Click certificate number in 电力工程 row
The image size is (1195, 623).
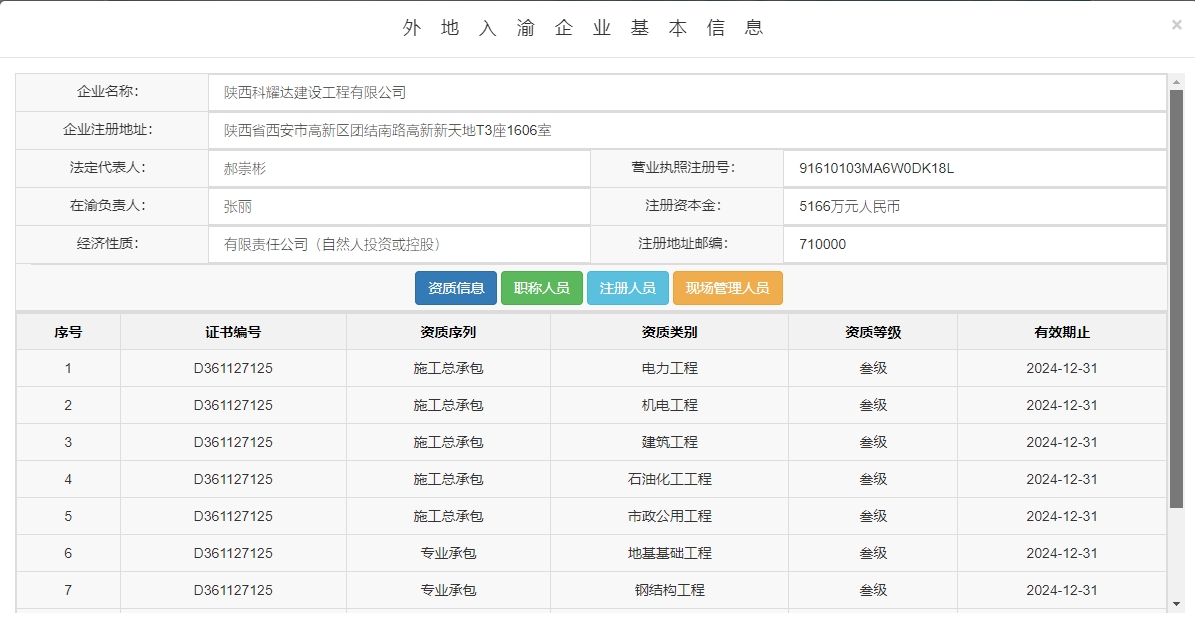pos(233,368)
